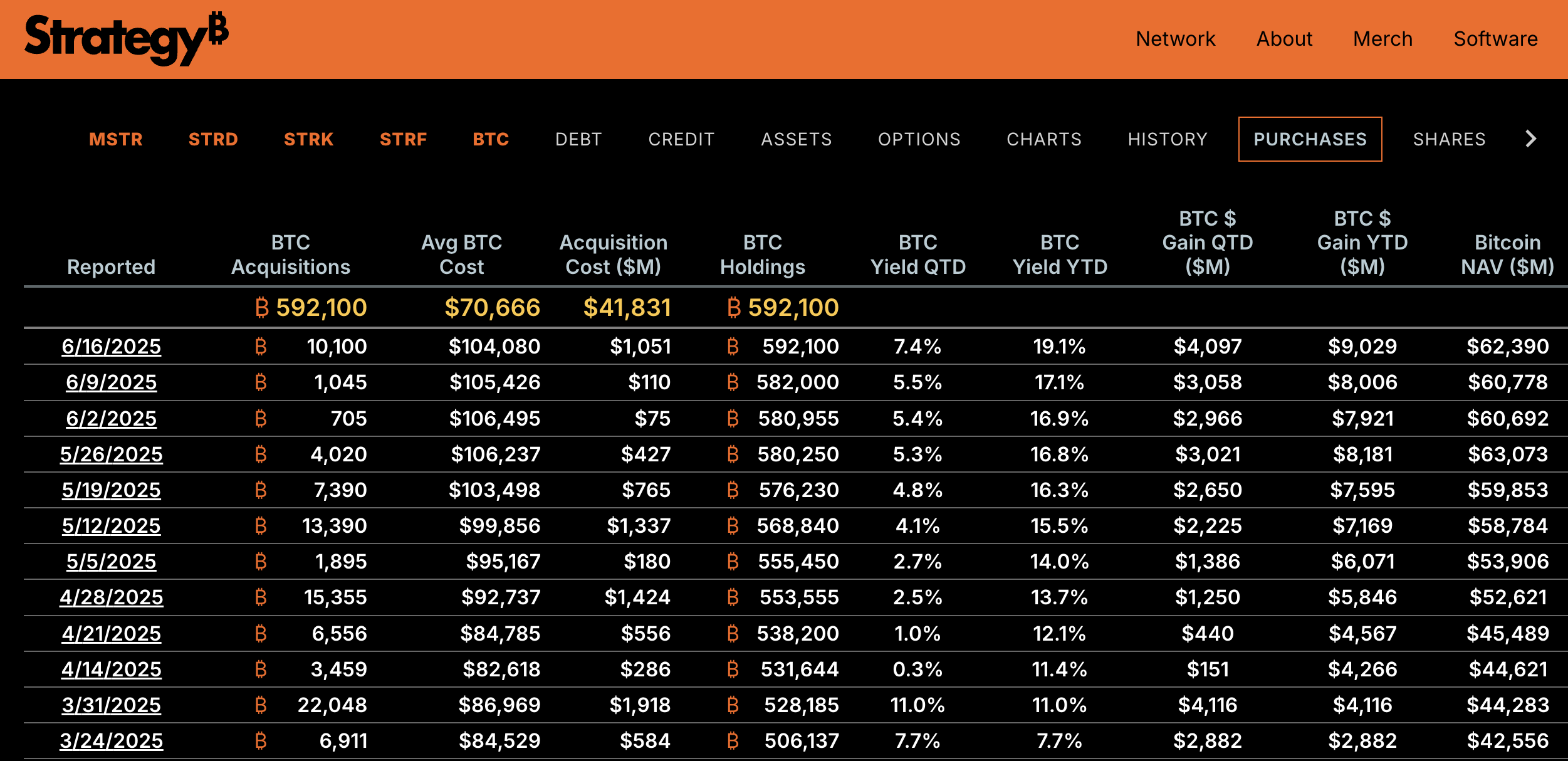Open the 4/28/2025 reported link
1568x761 pixels.
(111, 597)
